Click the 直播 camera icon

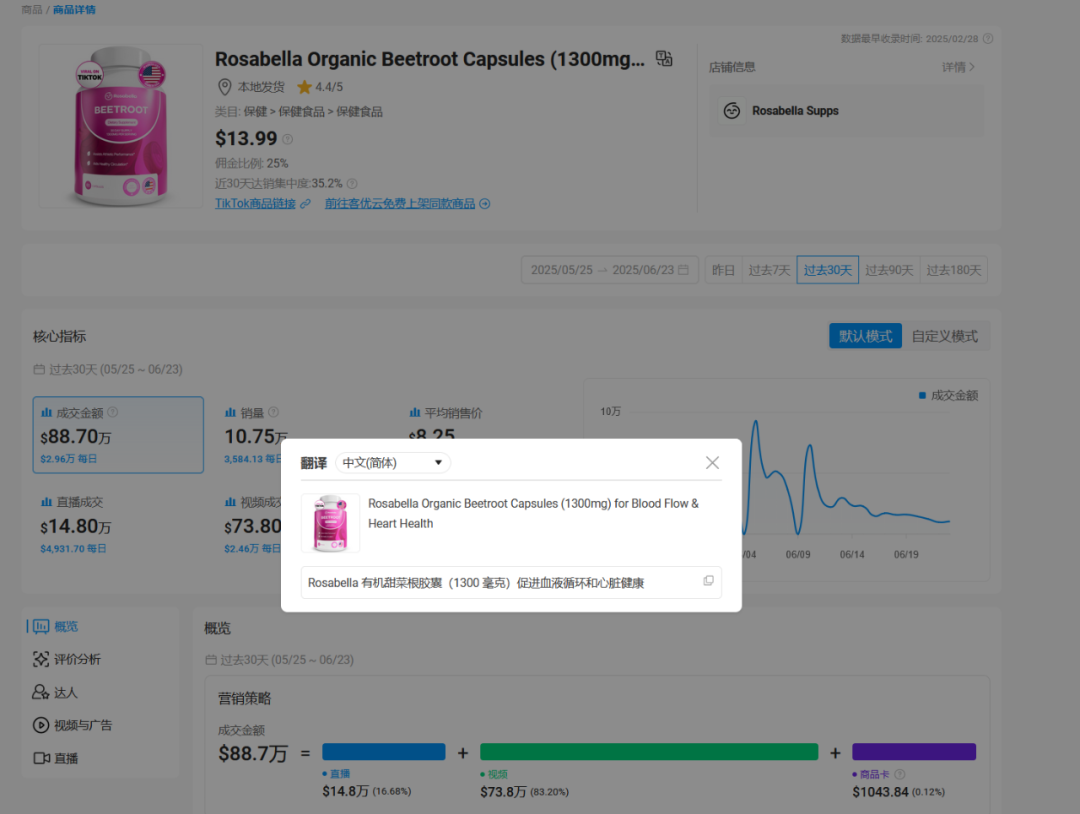point(41,758)
